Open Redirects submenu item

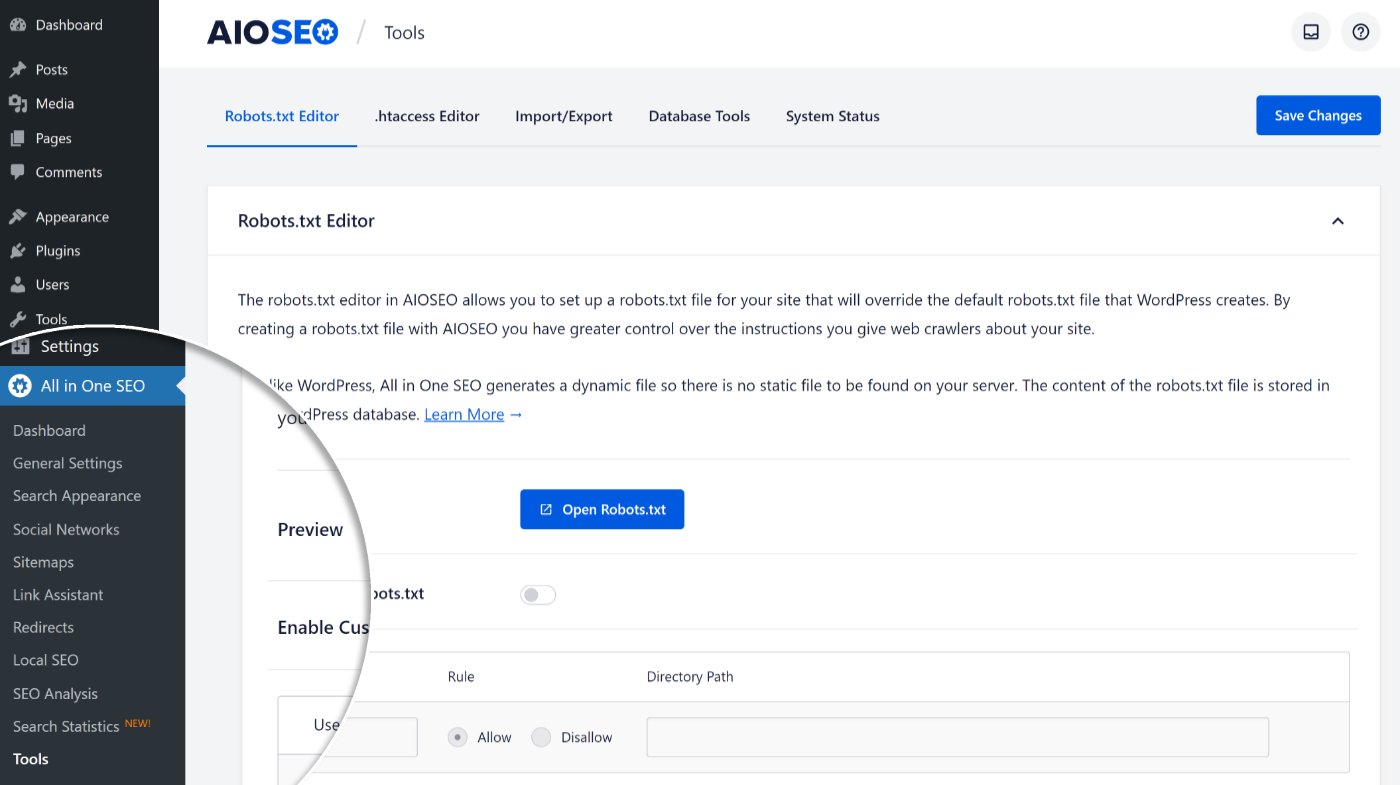tap(43, 627)
